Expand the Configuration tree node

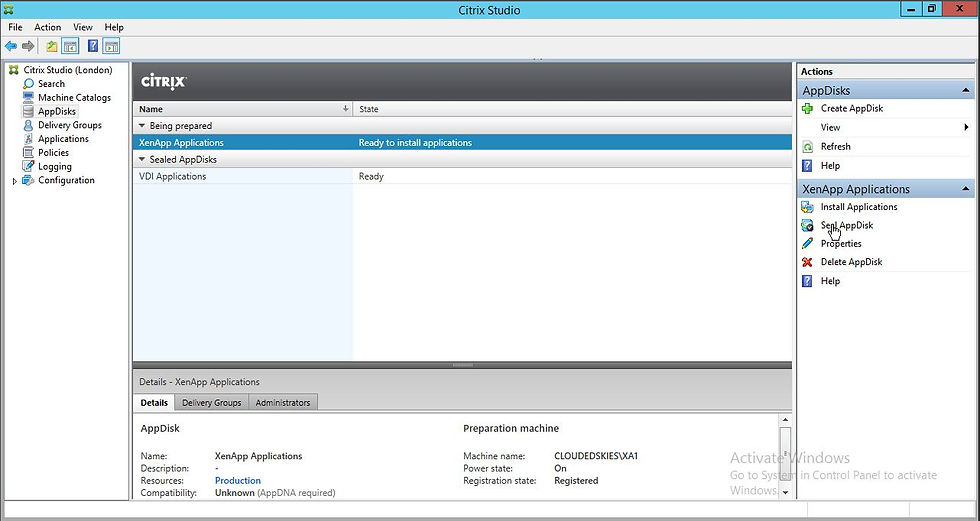15,181
